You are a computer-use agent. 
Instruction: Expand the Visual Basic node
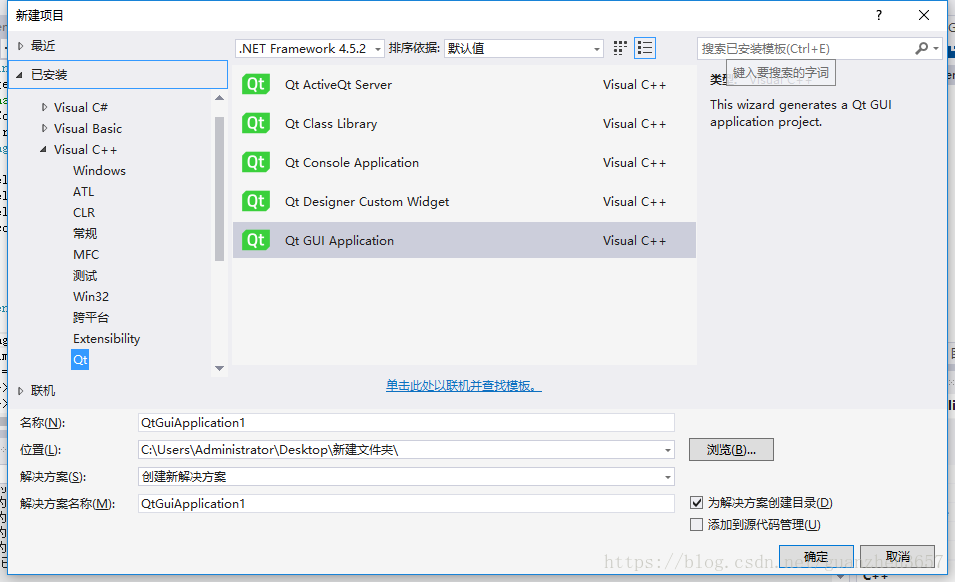coord(44,128)
